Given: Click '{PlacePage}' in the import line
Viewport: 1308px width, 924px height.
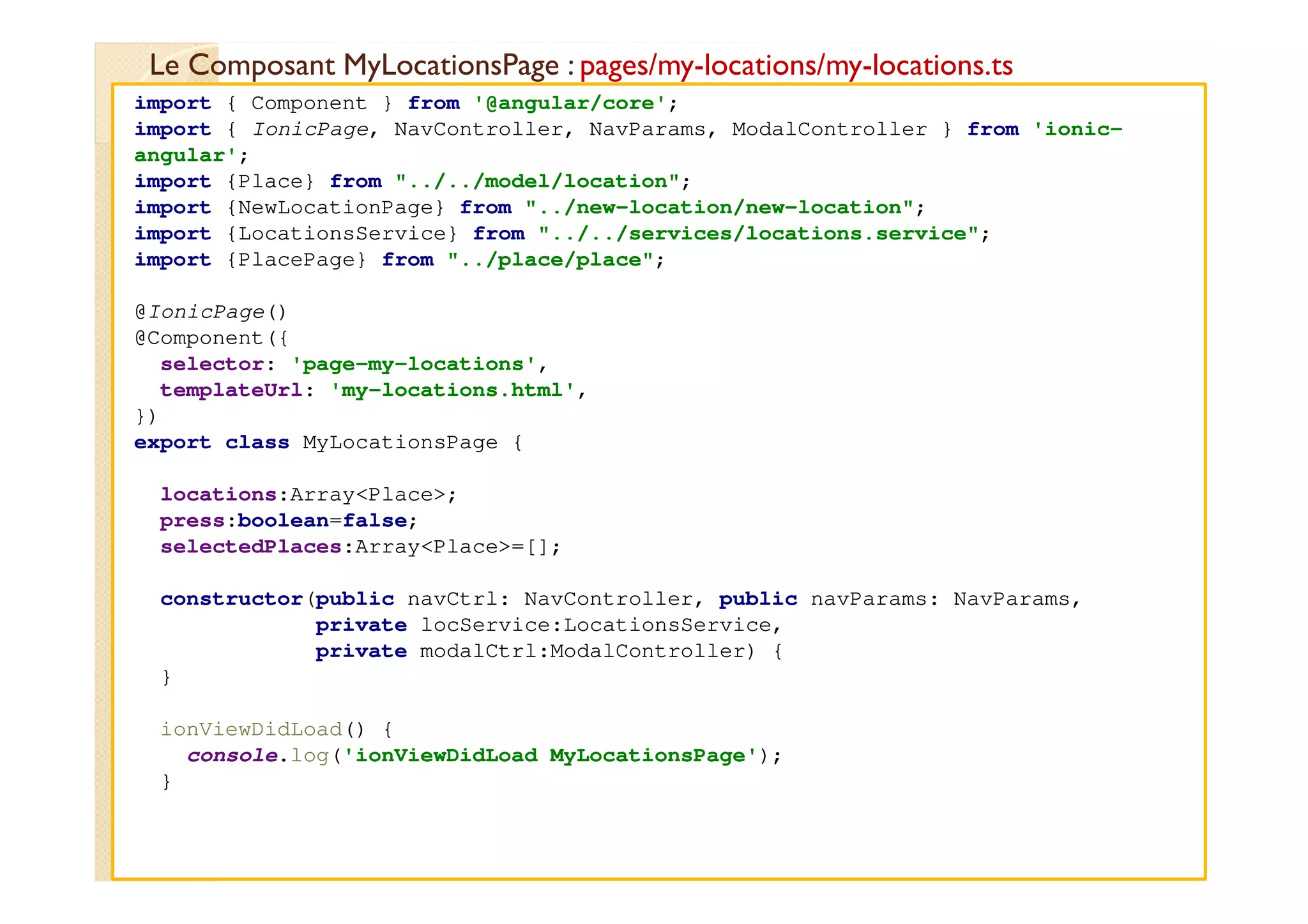Looking at the screenshot, I should click(296, 260).
